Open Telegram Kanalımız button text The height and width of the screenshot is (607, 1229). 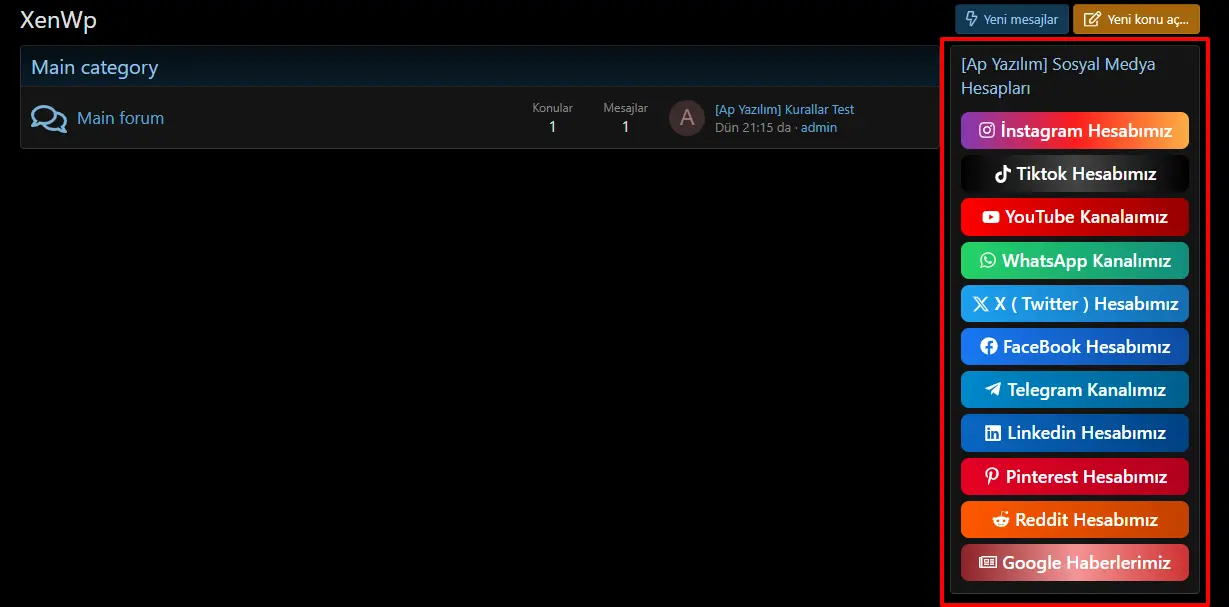(1087, 390)
